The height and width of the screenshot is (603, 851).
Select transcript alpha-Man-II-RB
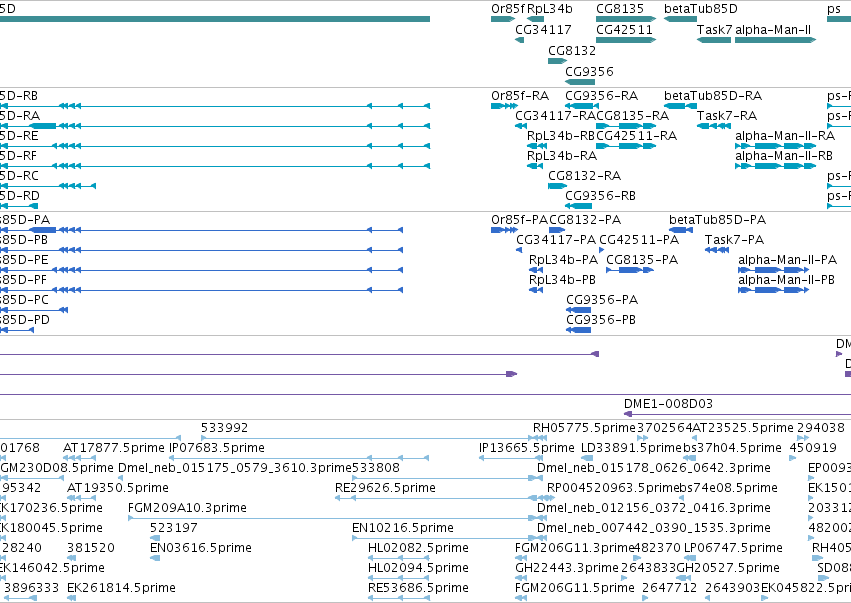click(784, 156)
